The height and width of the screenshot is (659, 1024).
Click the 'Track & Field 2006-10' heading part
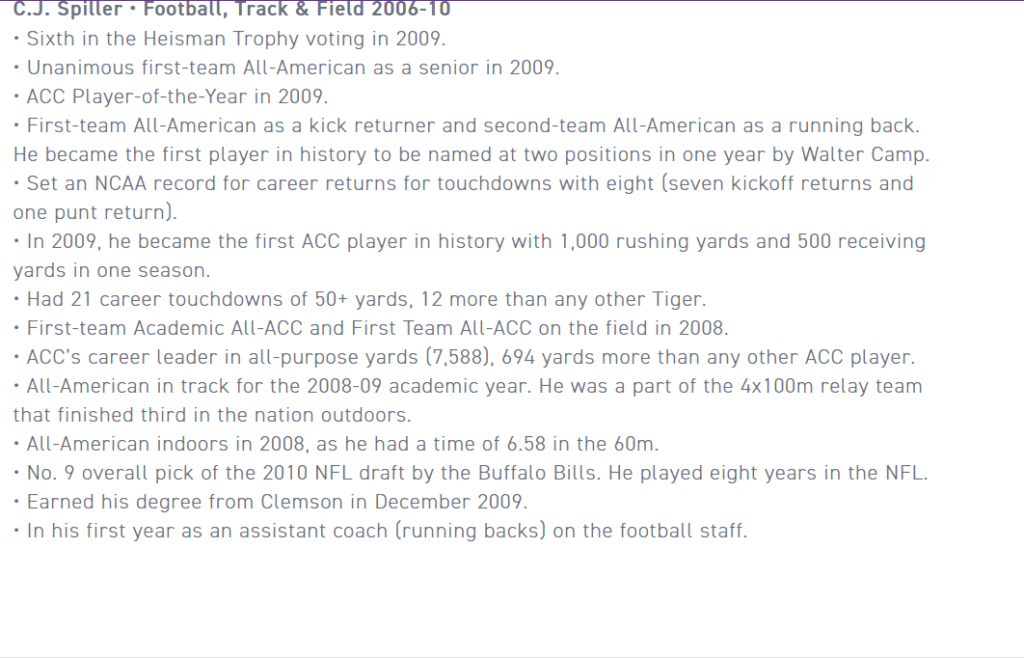(x=337, y=9)
